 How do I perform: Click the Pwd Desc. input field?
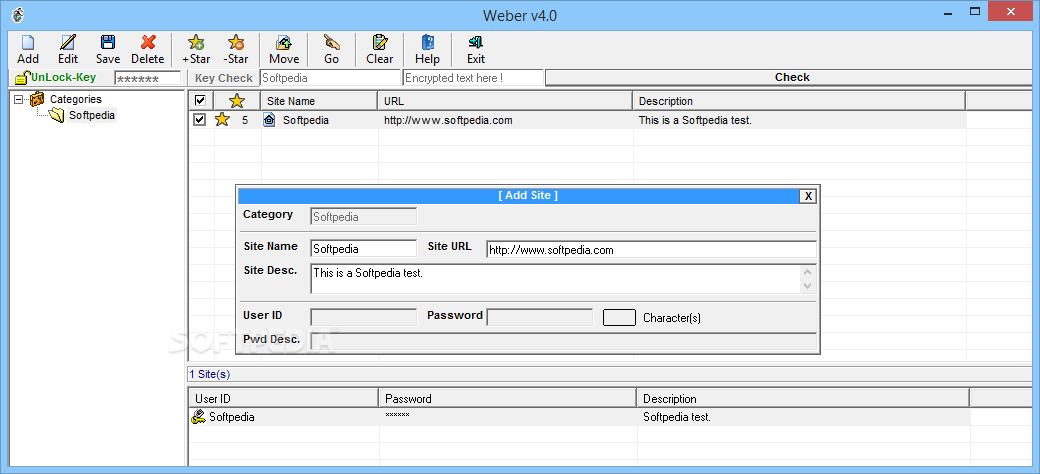(x=564, y=341)
